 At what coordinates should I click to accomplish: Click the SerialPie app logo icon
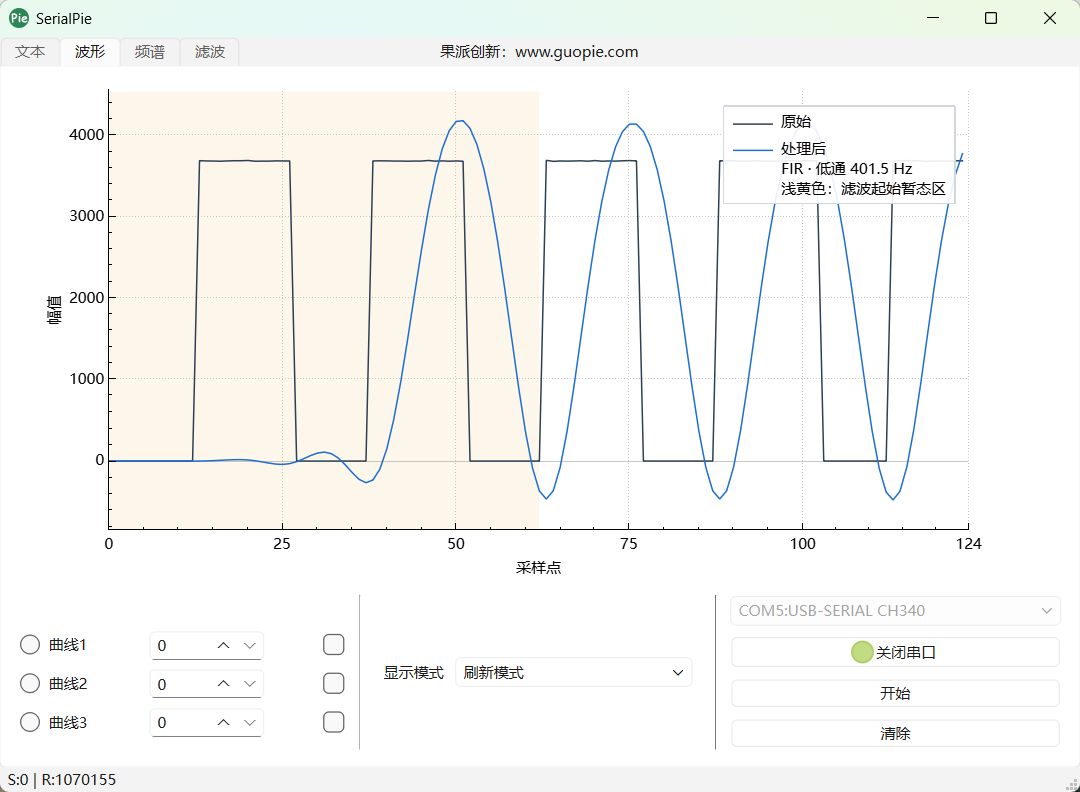pos(19,19)
